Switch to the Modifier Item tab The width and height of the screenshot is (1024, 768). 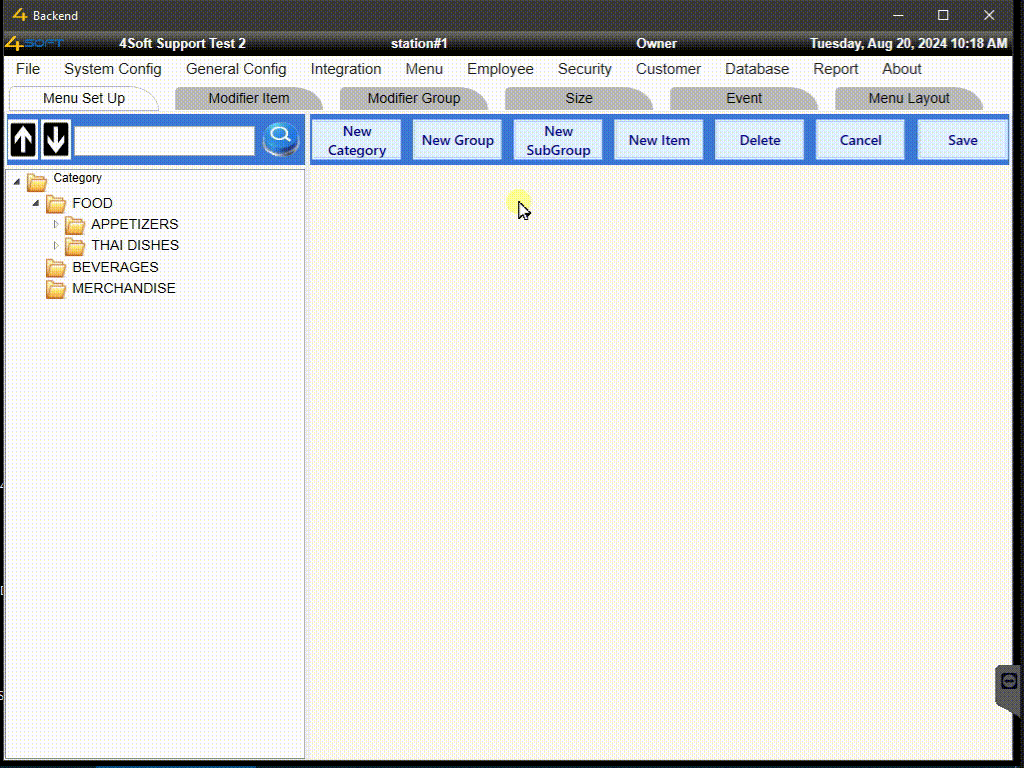[x=248, y=98]
